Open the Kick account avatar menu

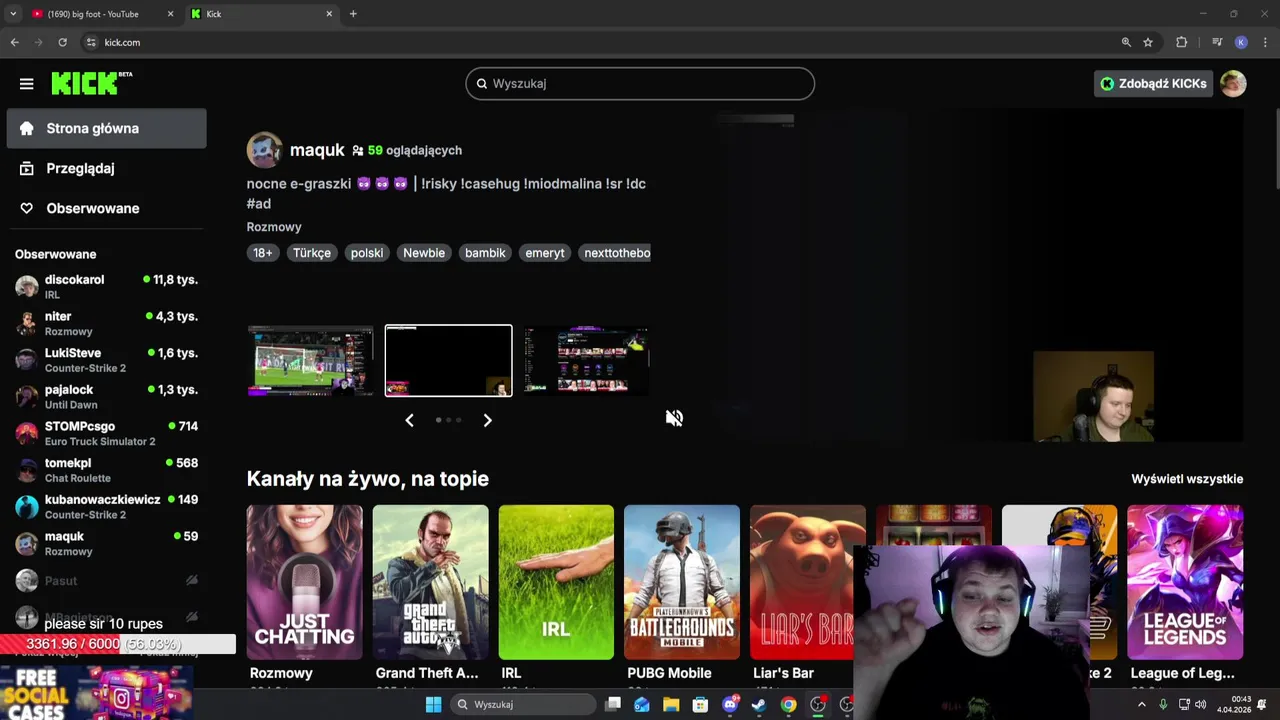click(1233, 84)
